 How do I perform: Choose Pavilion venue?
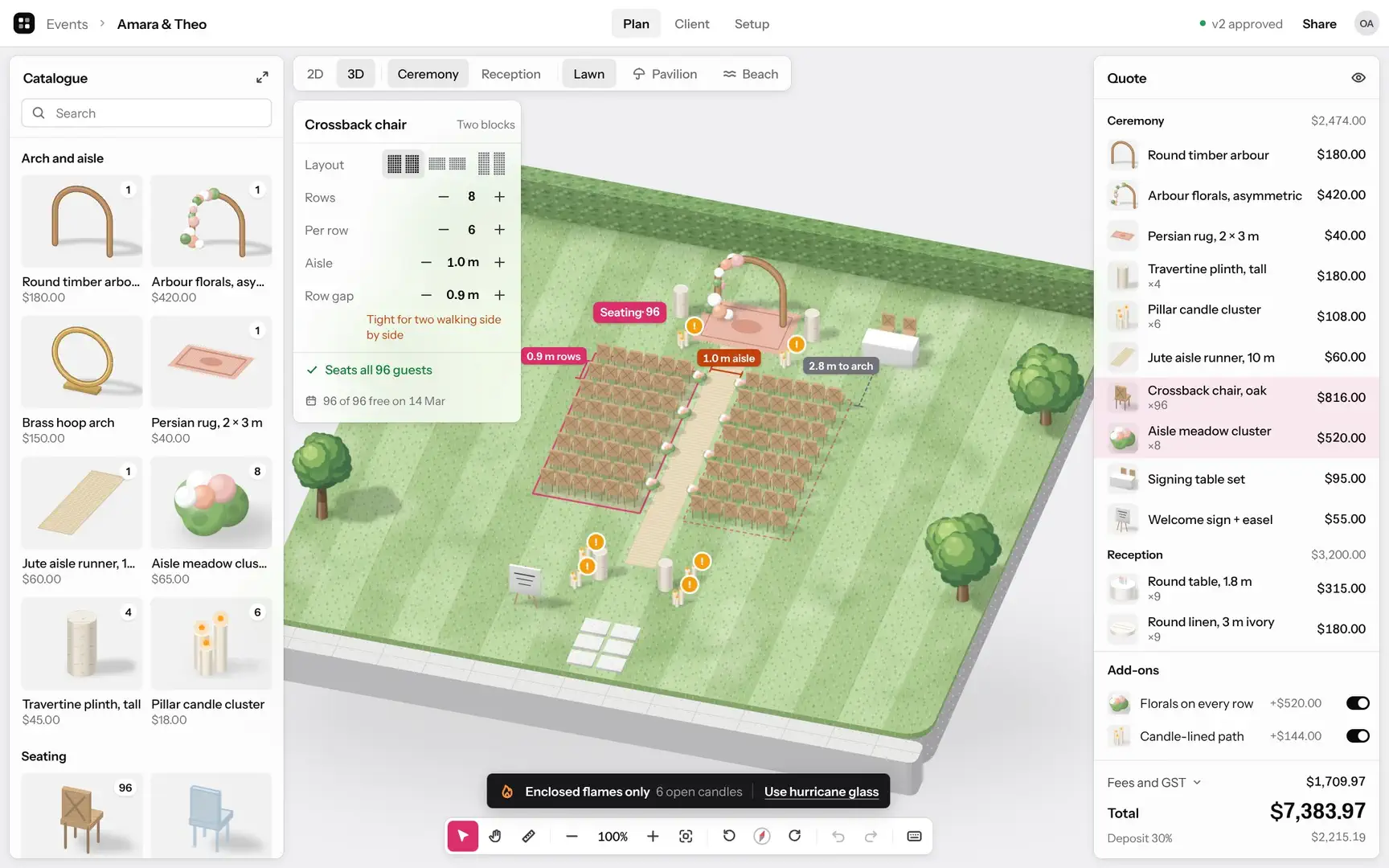click(665, 74)
